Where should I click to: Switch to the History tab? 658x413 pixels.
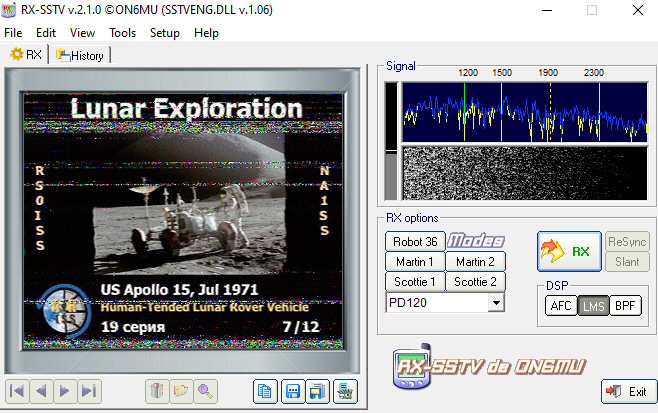pos(80,55)
